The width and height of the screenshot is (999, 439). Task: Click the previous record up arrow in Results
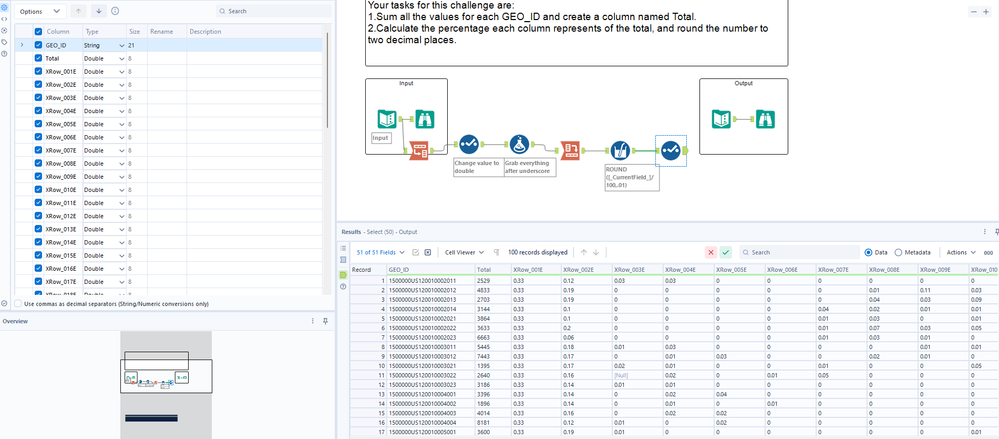[584, 252]
